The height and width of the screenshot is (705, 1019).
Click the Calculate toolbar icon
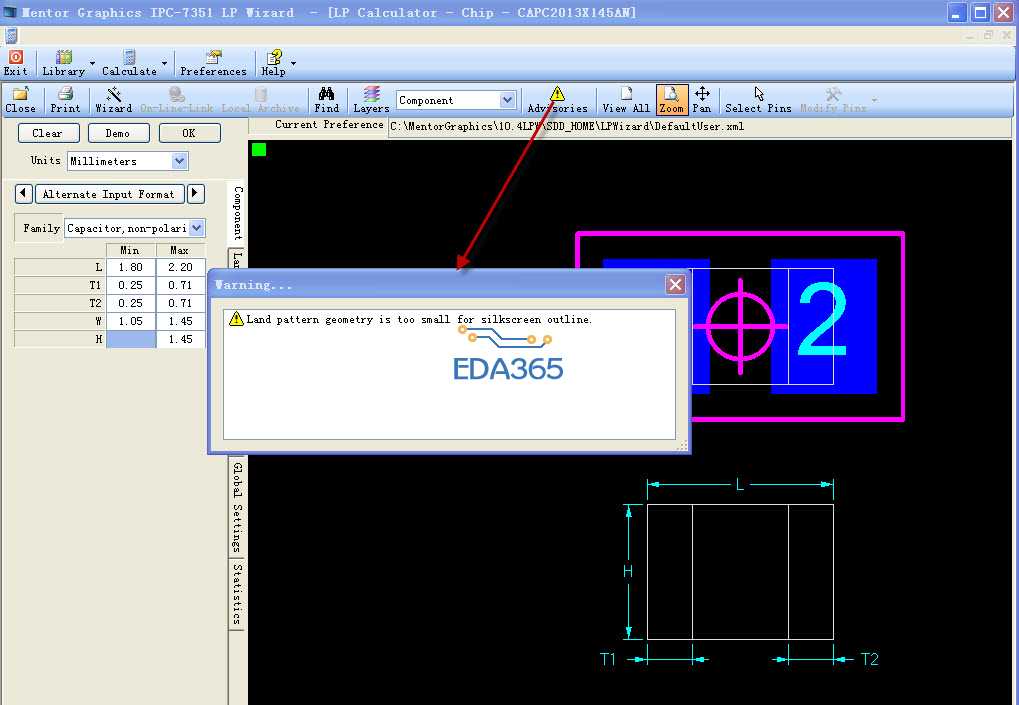(x=129, y=63)
